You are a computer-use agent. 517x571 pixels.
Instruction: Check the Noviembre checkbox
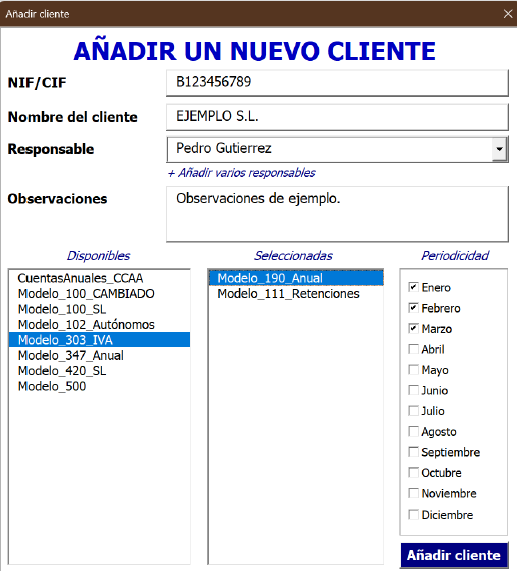pyautogui.click(x=413, y=493)
